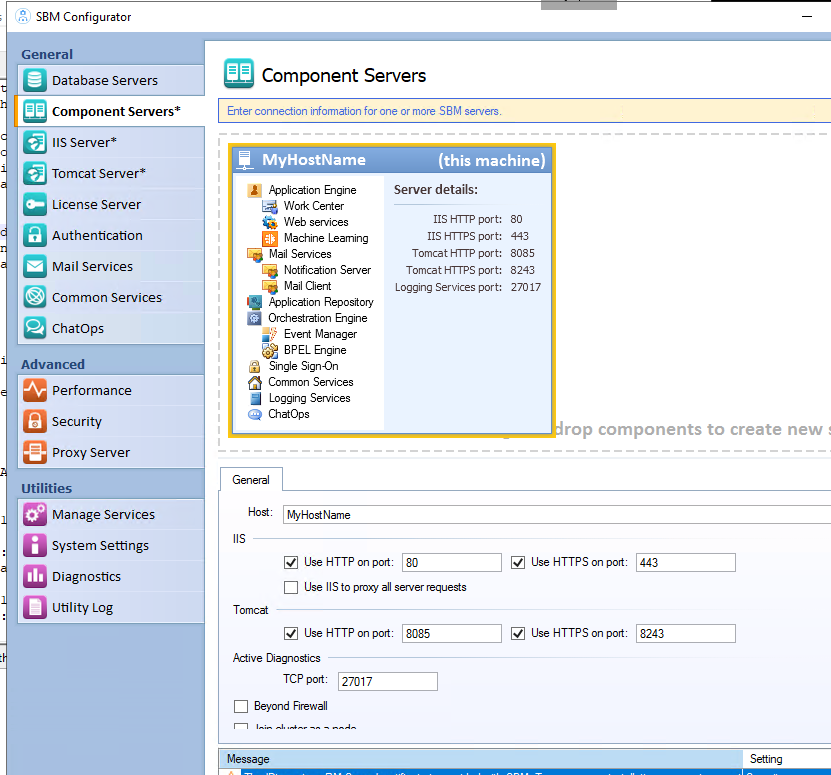The image size is (831, 775).
Task: Open System Settings from Utilities
Action: tap(35, 545)
